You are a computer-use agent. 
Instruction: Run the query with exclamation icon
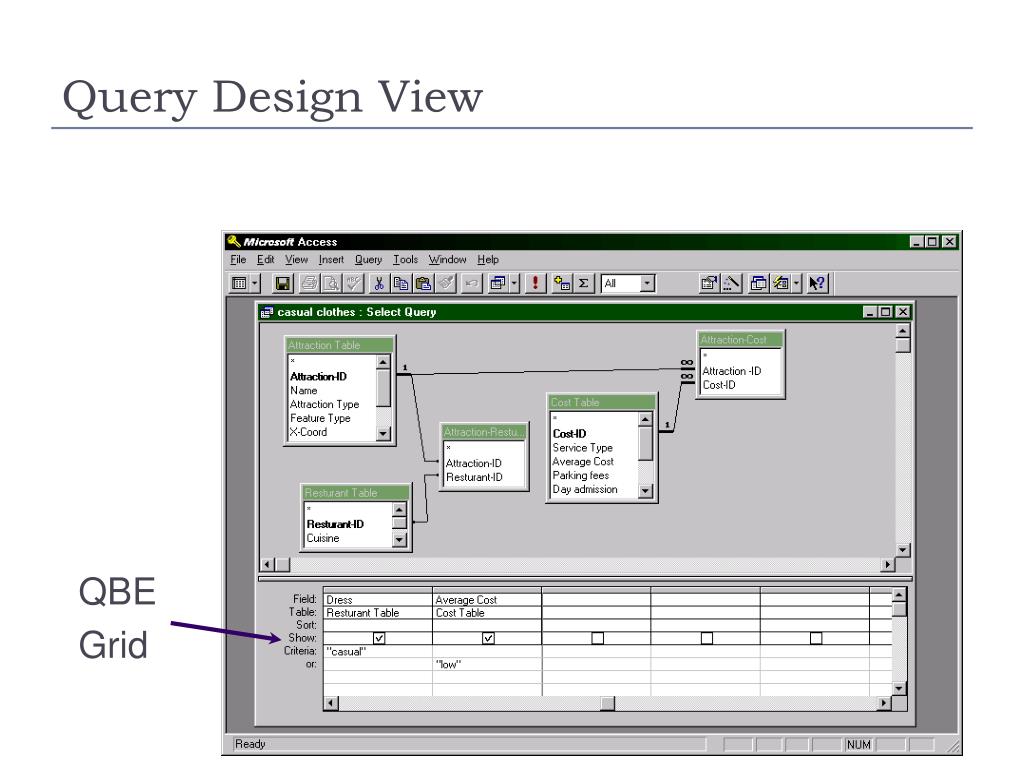[x=536, y=283]
